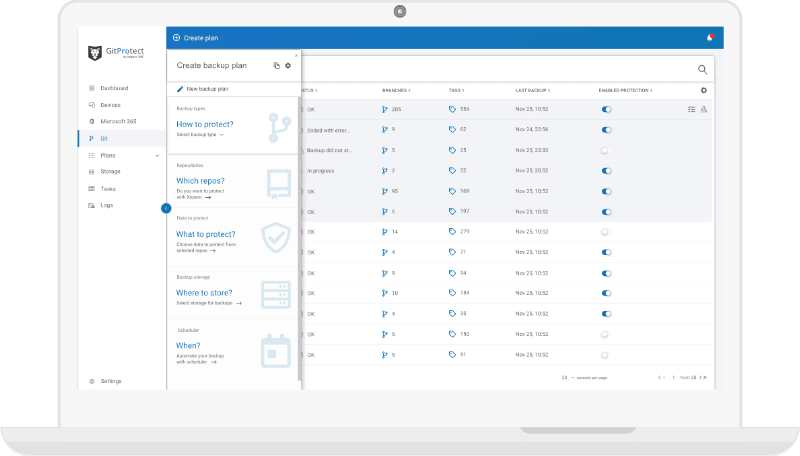Click the shield checkmark graphic on What to protect card
This screenshot has width=800, height=456.
(276, 237)
